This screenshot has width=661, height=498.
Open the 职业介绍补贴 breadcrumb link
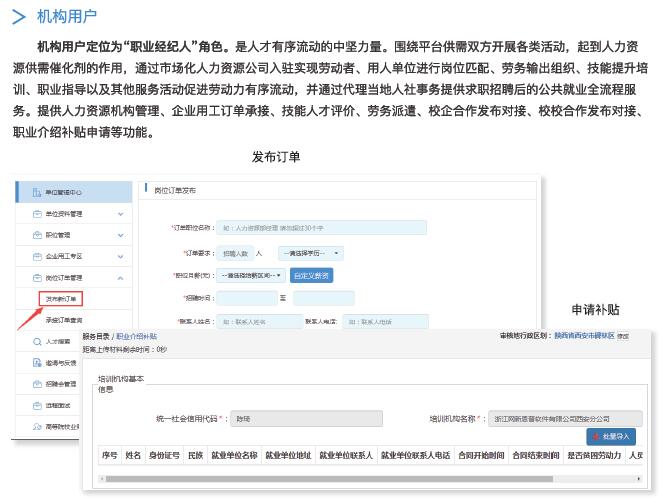137,337
